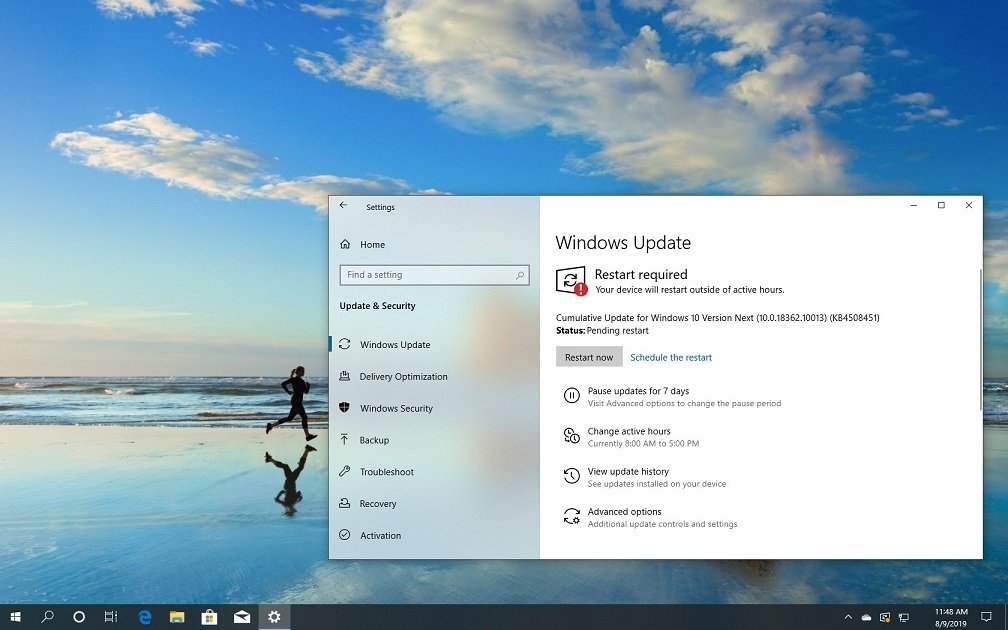1008x630 pixels.
Task: Click the search magnifier in Find a setting
Action: pyautogui.click(x=520, y=275)
